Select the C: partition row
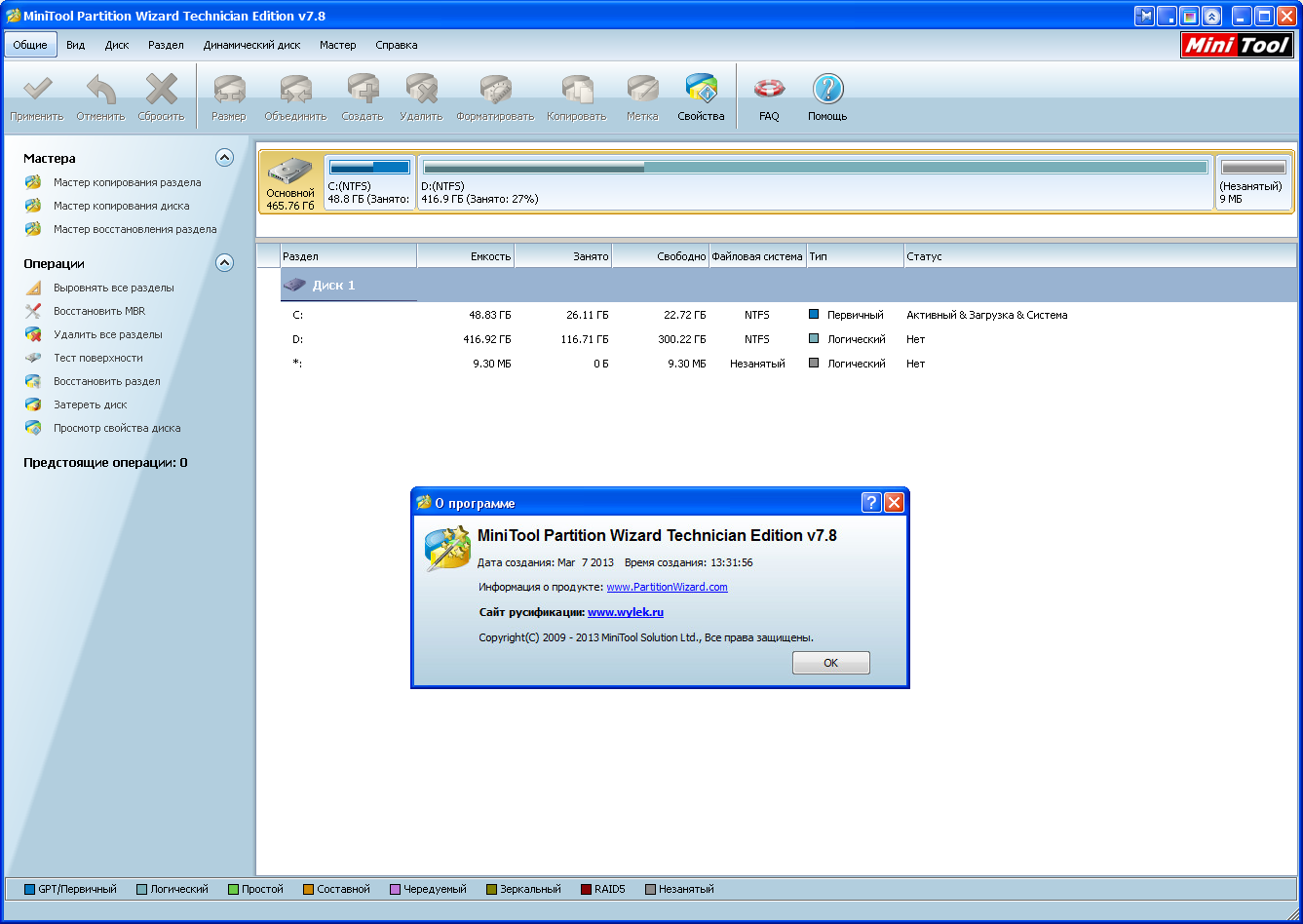Image resolution: width=1303 pixels, height=924 pixels. click(x=776, y=315)
